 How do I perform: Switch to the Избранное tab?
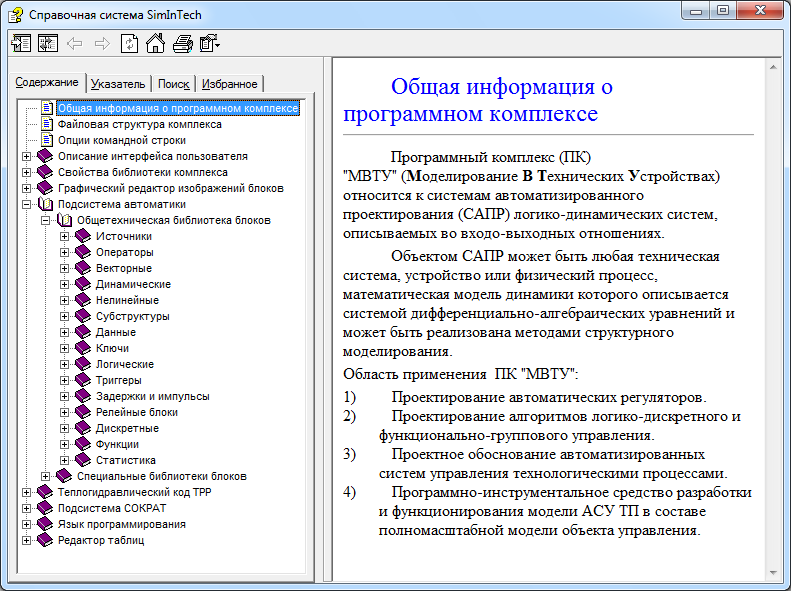229,84
